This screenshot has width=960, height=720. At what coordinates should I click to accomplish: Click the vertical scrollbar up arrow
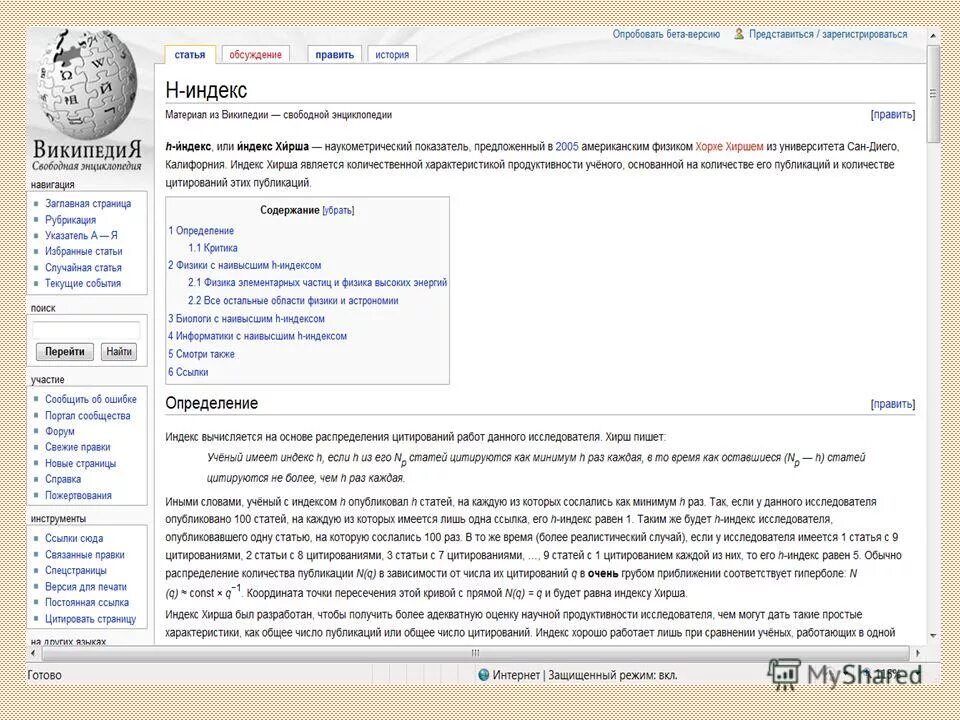pyautogui.click(x=932, y=37)
